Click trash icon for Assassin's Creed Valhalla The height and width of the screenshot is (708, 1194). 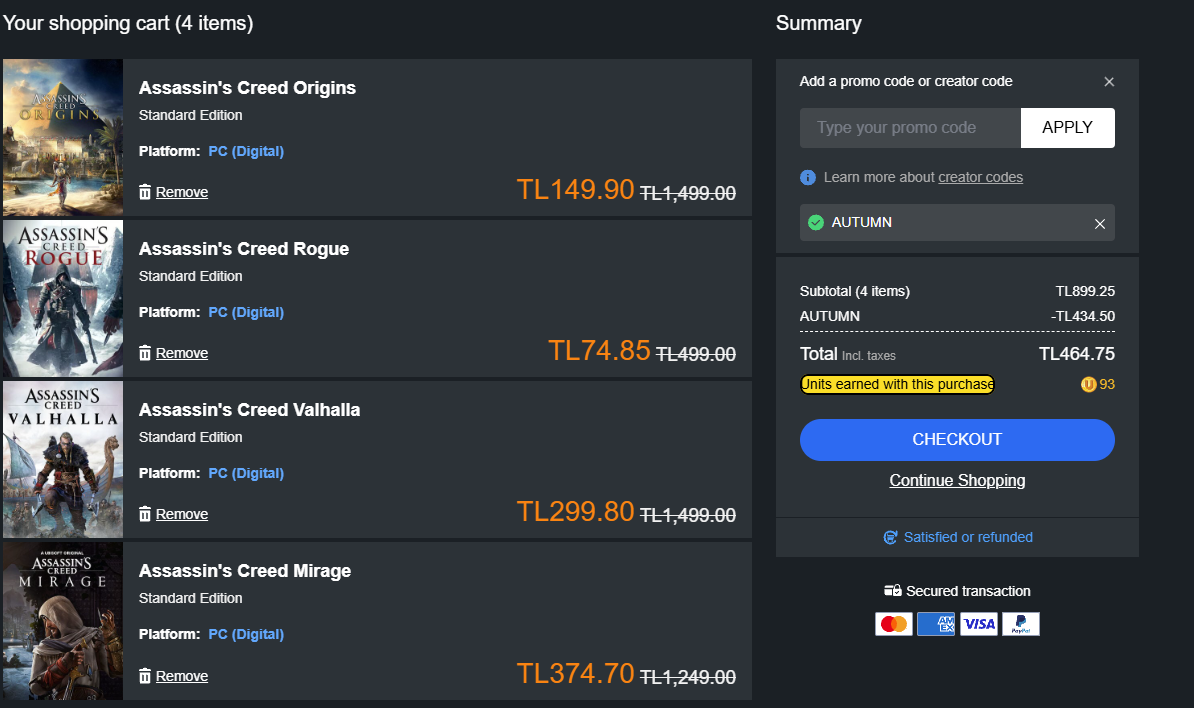[x=145, y=514]
